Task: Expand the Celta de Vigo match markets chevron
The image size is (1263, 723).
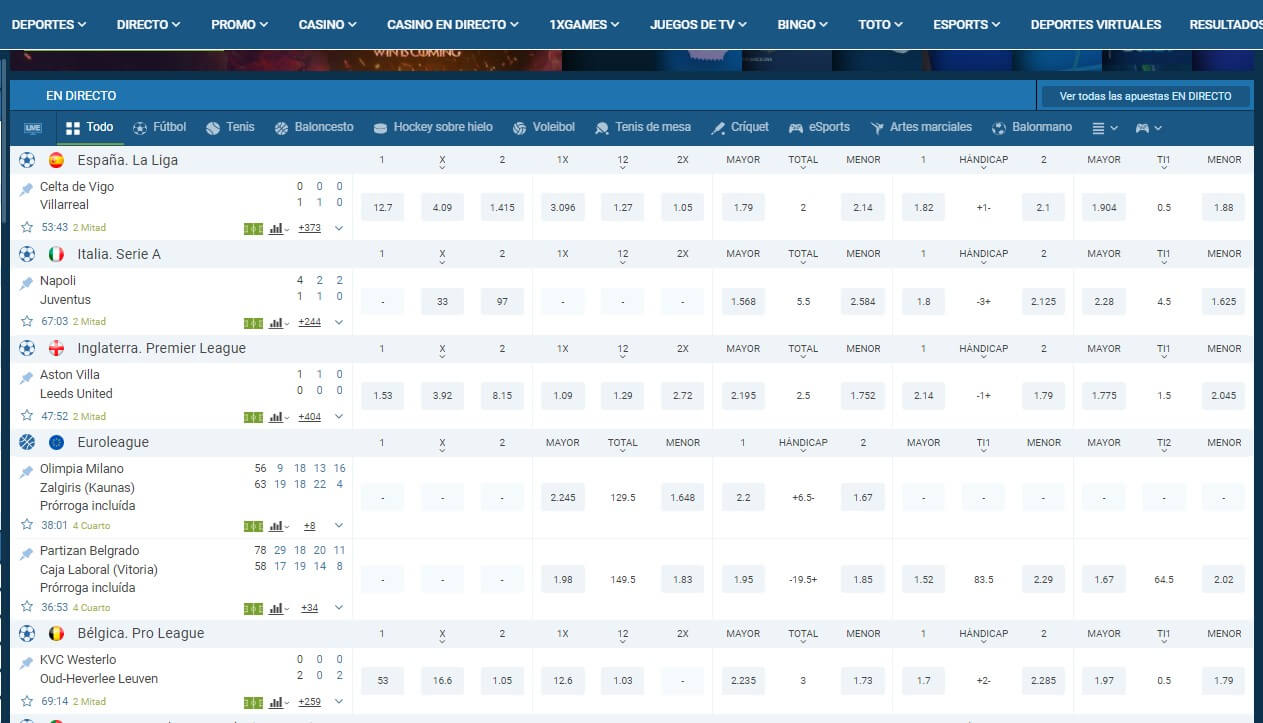Action: [339, 228]
